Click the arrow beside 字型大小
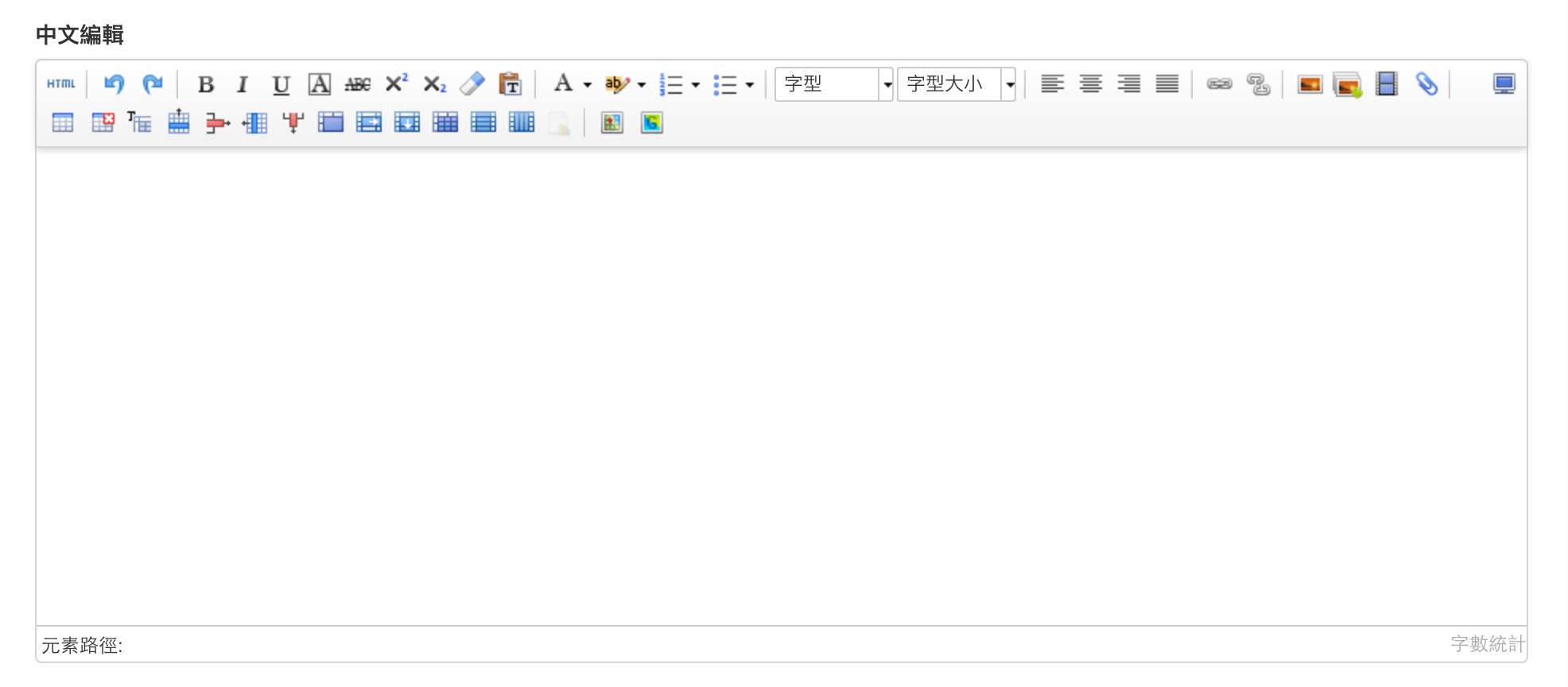Image resolution: width=1568 pixels, height=687 pixels. (1009, 84)
